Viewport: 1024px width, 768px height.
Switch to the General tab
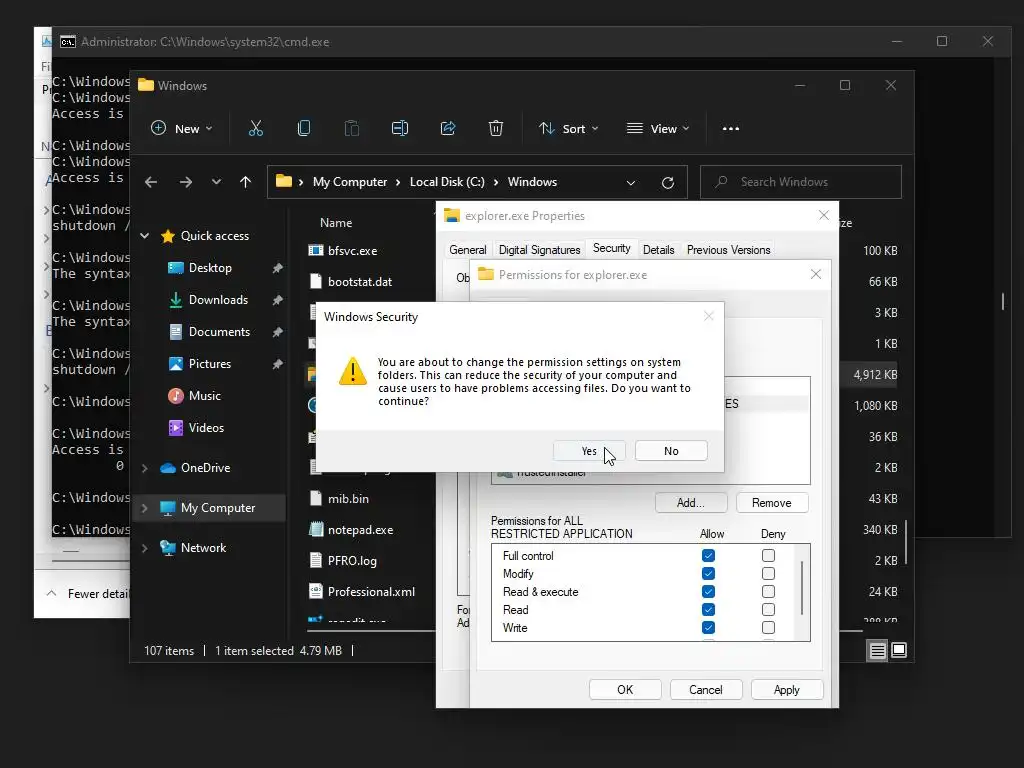(468, 250)
